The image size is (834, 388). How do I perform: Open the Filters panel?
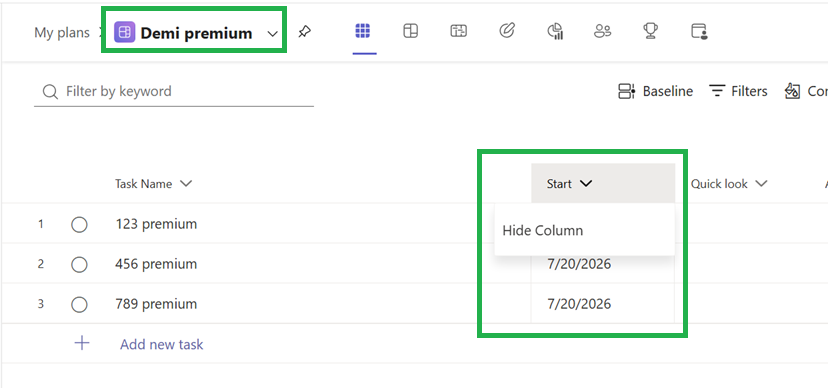tap(738, 92)
